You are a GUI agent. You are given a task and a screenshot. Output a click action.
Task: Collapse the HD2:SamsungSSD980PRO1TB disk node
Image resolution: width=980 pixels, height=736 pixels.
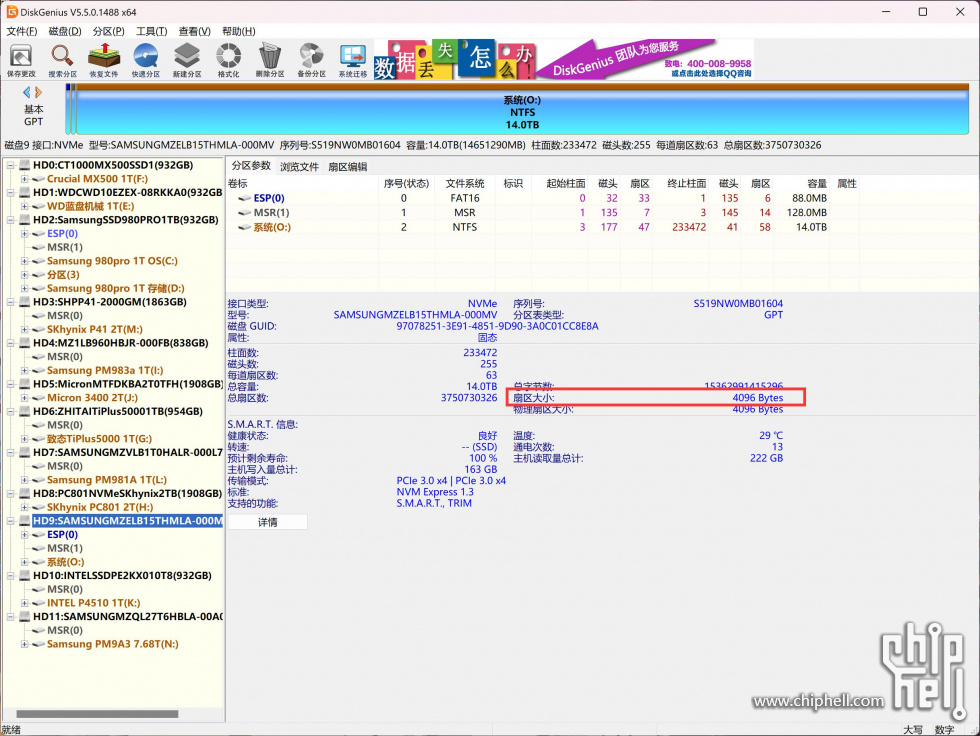pyautogui.click(x=11, y=220)
